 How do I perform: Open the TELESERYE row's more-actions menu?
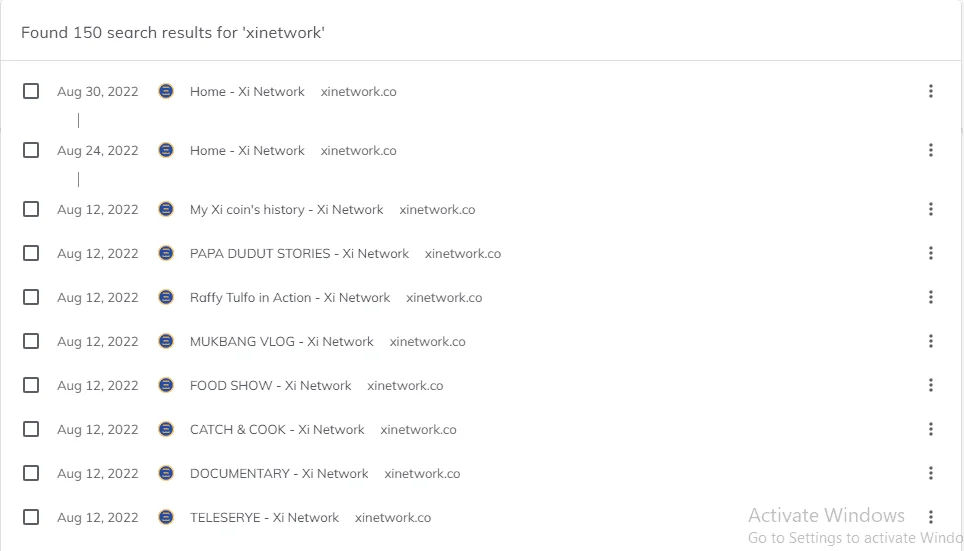coord(931,517)
